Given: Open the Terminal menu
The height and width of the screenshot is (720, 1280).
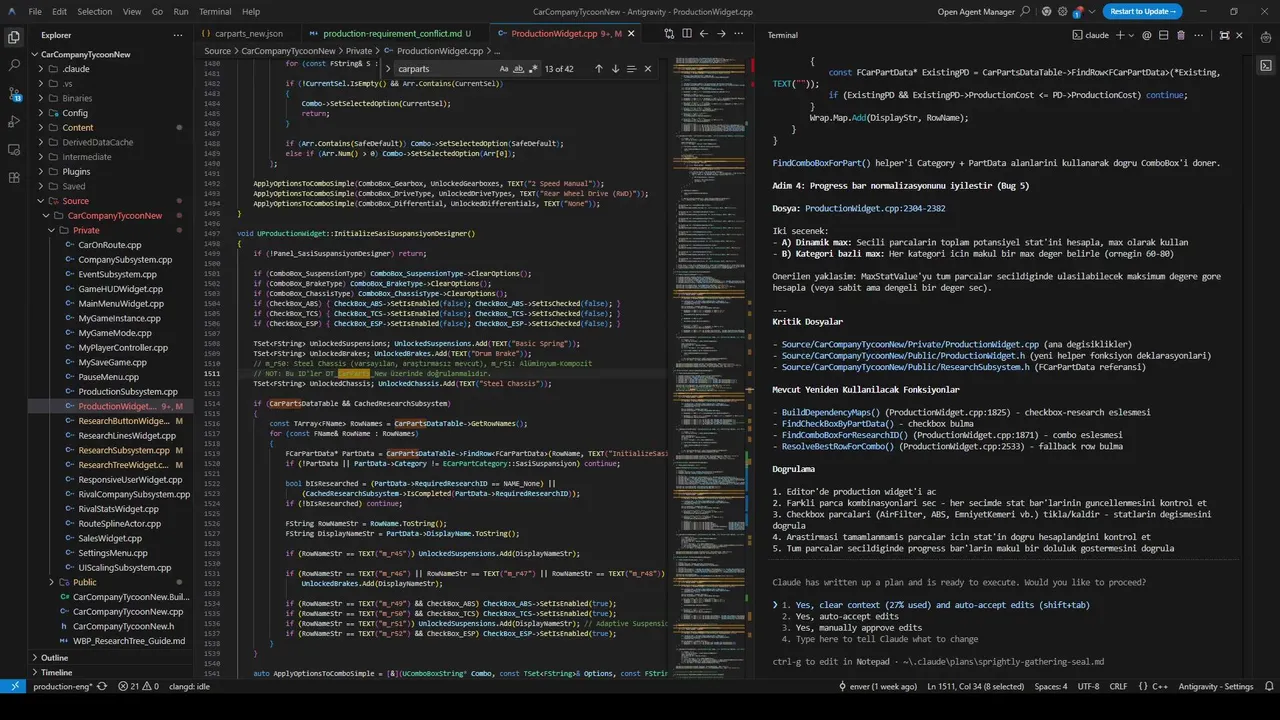Looking at the screenshot, I should tap(215, 12).
